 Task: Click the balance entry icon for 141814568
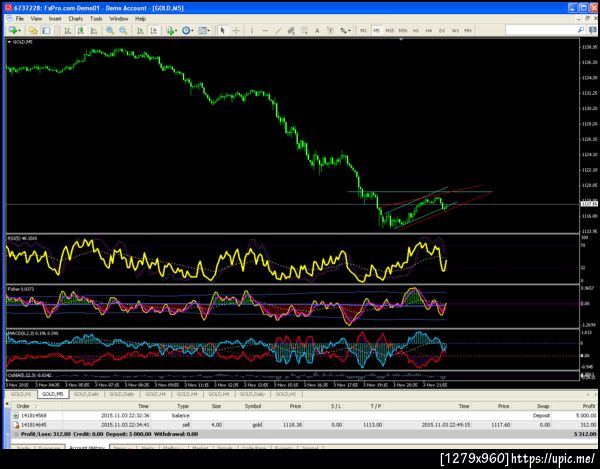click(16, 415)
